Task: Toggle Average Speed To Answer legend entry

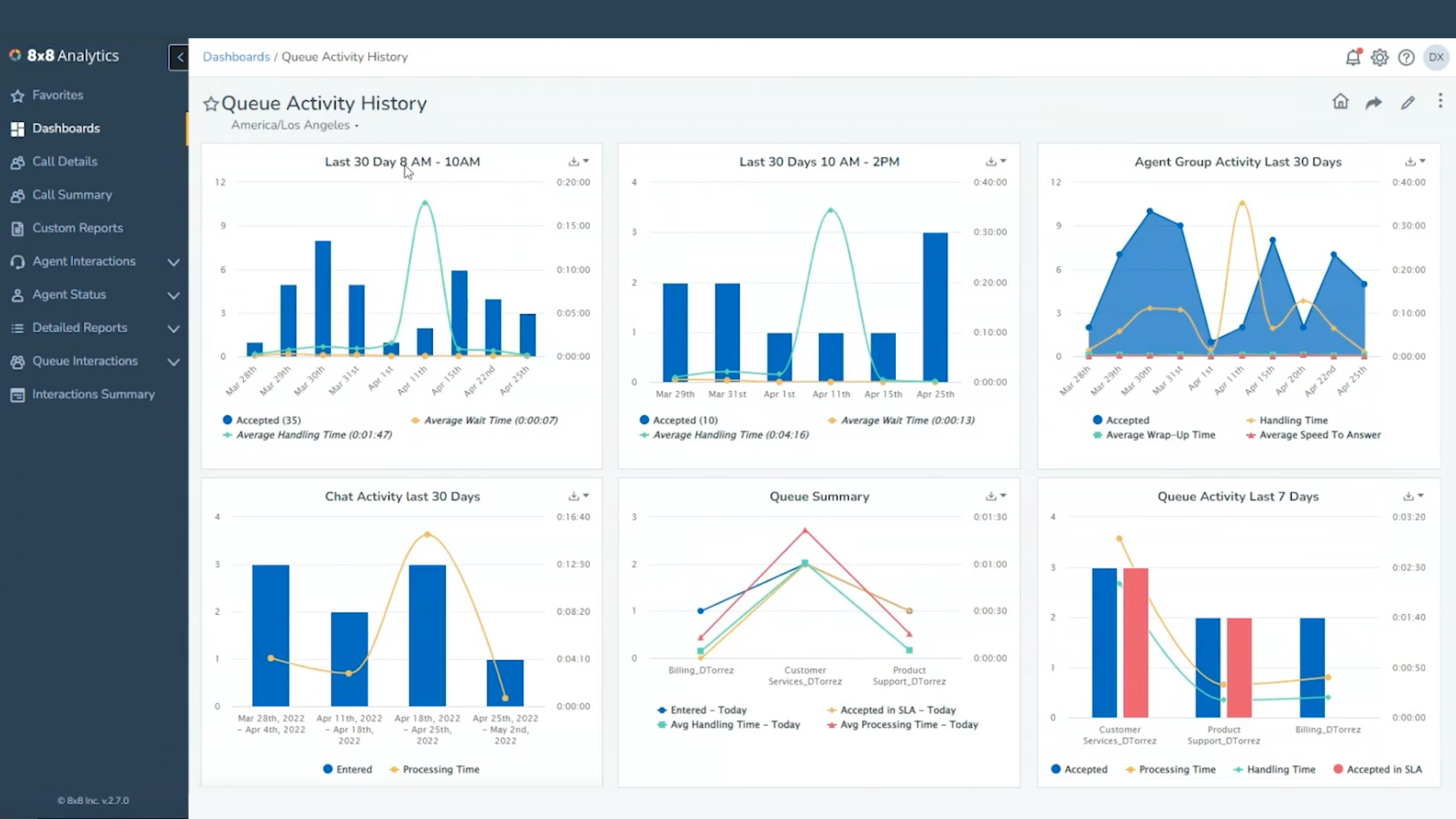Action: tap(1313, 435)
